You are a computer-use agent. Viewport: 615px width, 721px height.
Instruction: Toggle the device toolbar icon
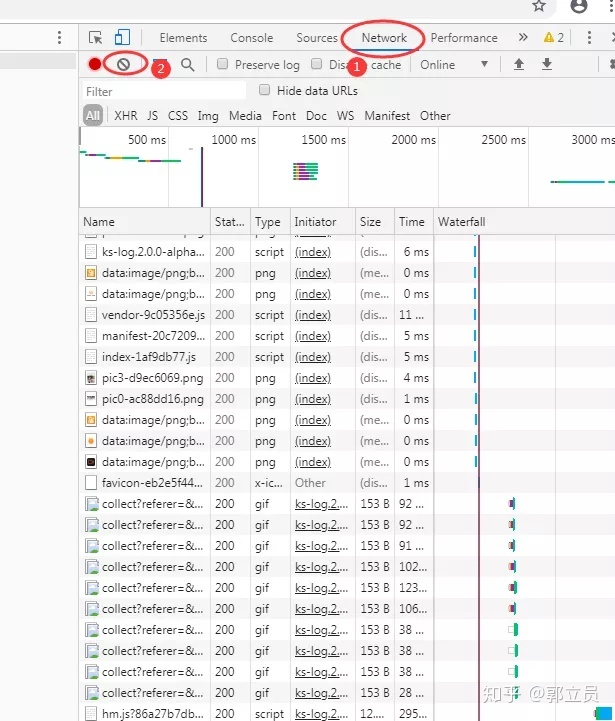pos(122,37)
